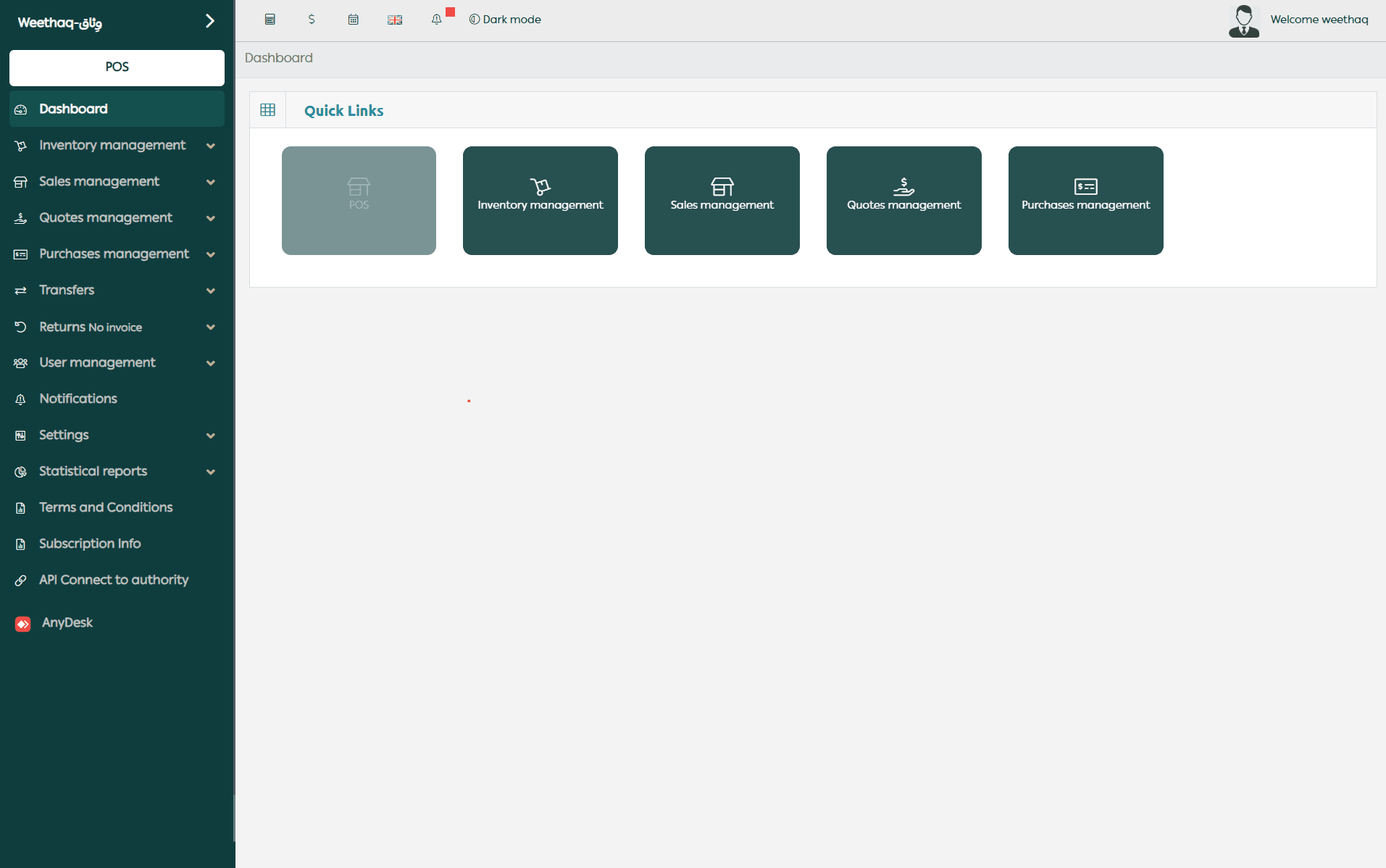Expand the Statistical reports submenu
The image size is (1386, 868).
(211, 472)
